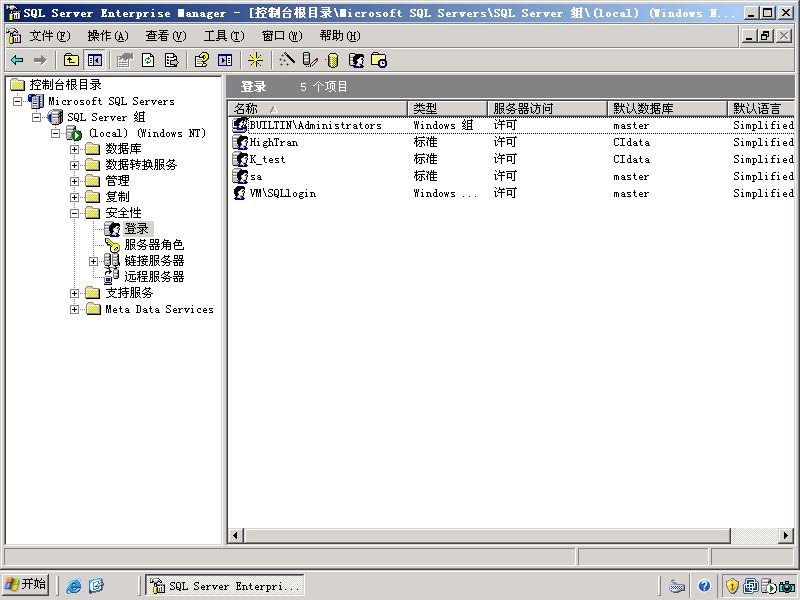Expand the 链接服务器 node
The height and width of the screenshot is (600, 800).
[x=93, y=261]
